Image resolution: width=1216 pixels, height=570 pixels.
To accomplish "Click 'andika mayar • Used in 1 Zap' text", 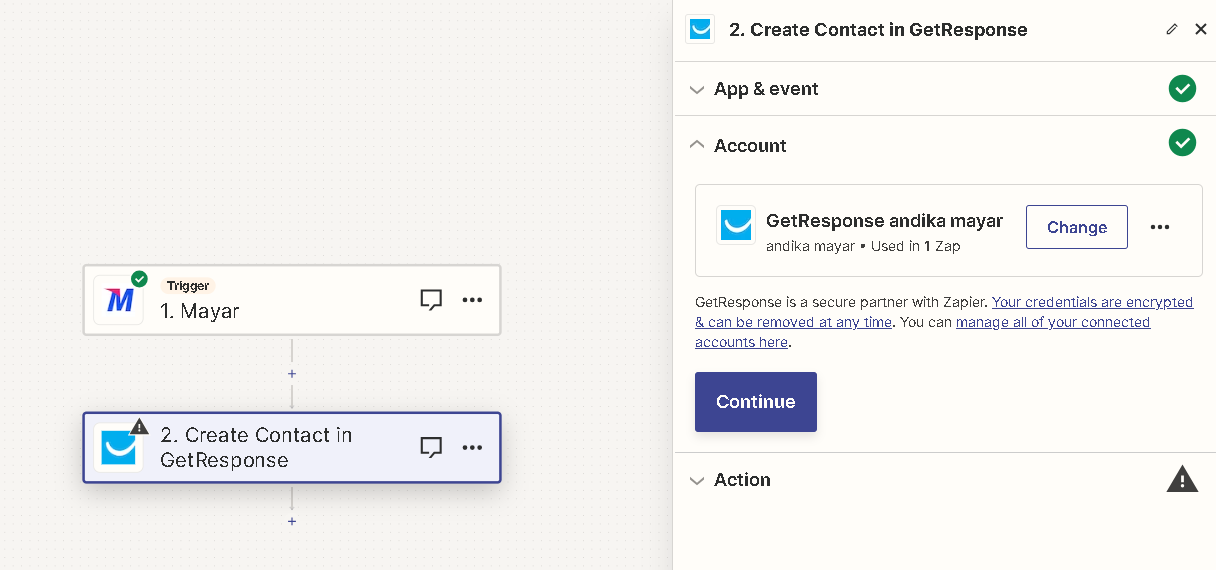I will coord(863,246).
